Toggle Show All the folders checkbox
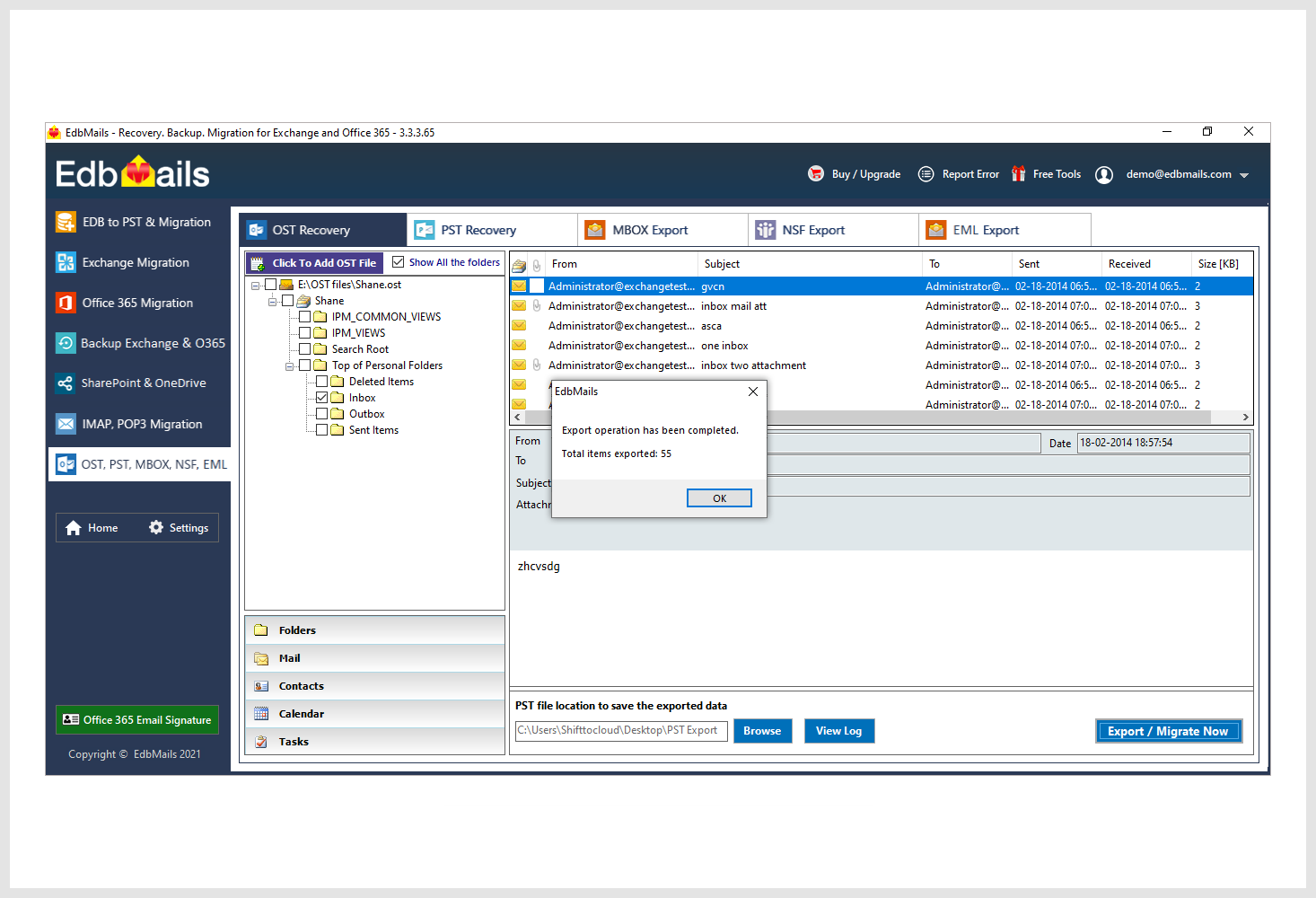The height and width of the screenshot is (898, 1316). click(x=399, y=262)
